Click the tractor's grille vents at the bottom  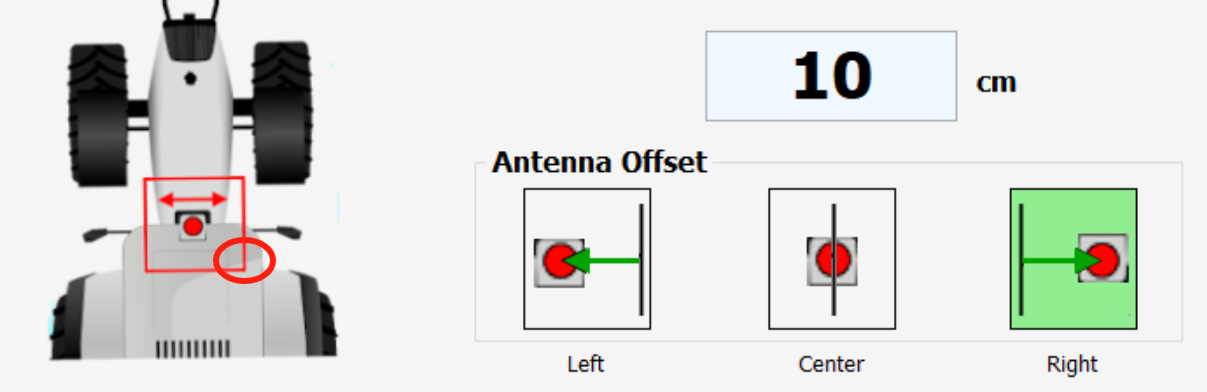point(193,349)
